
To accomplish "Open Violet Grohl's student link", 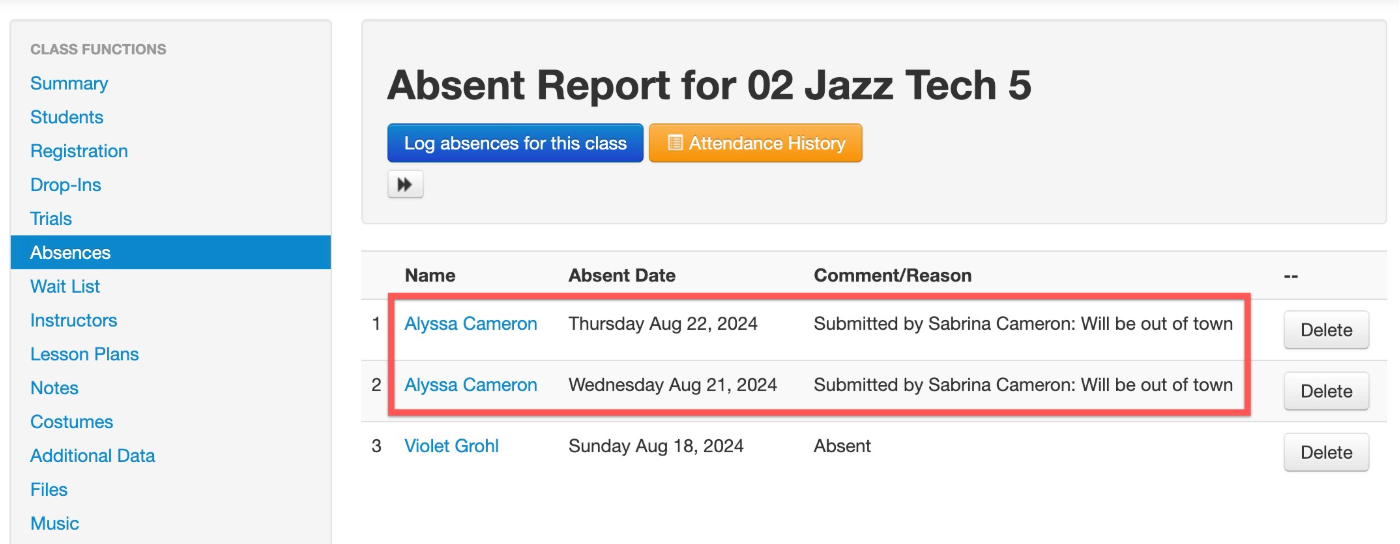I will (451, 446).
